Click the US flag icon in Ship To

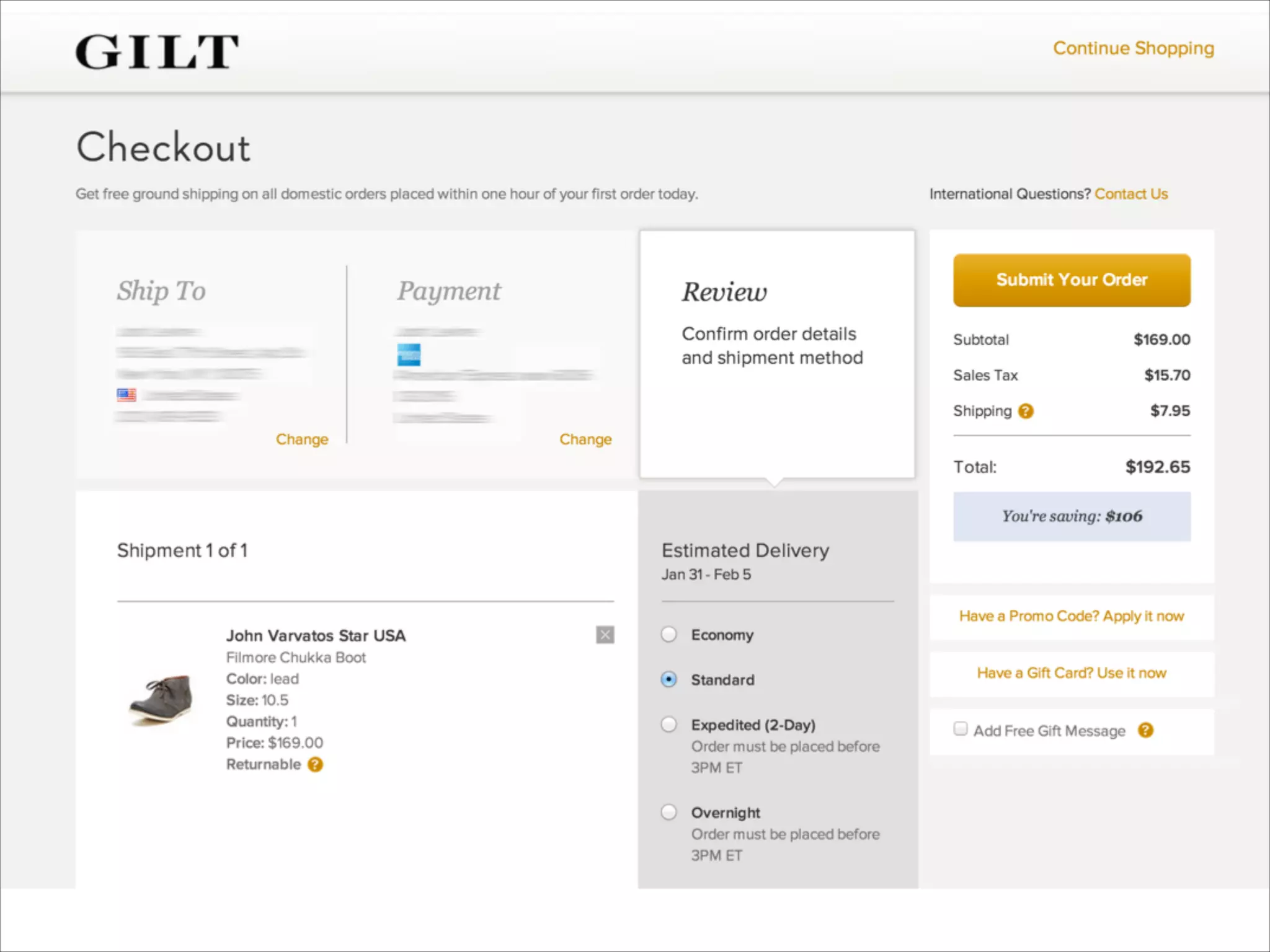click(x=127, y=395)
